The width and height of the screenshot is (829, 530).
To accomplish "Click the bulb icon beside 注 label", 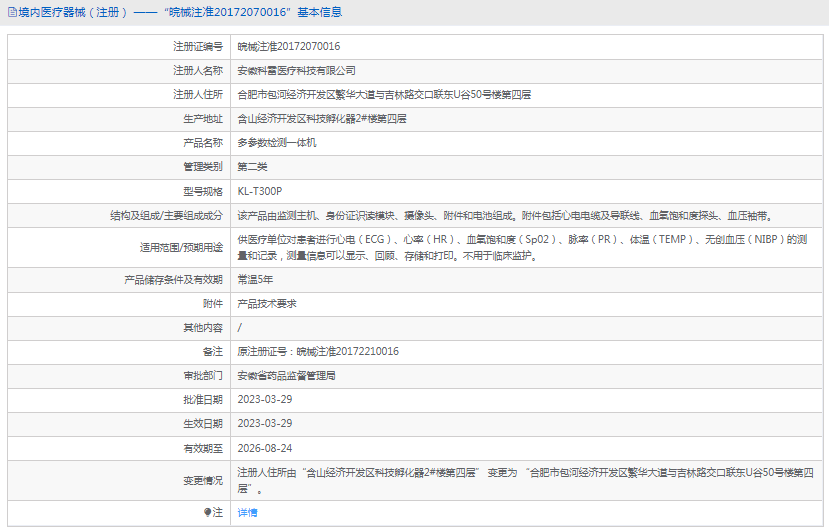I will (208, 512).
